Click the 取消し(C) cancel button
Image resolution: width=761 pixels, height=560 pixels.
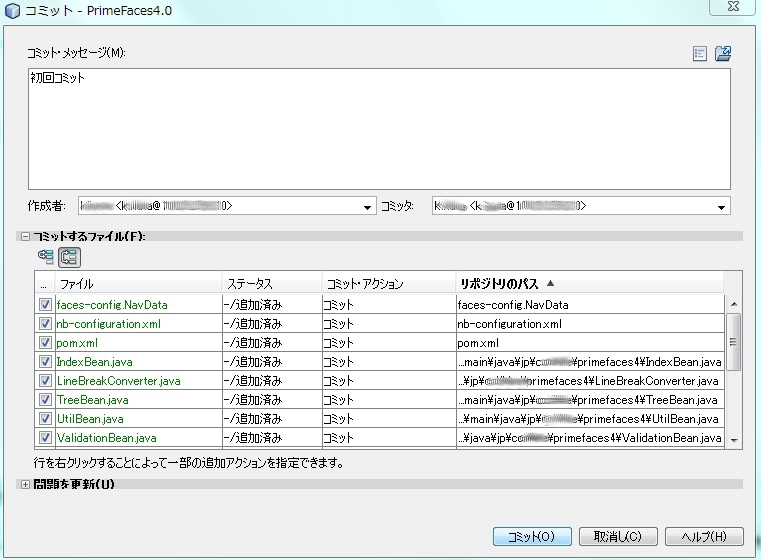[618, 536]
